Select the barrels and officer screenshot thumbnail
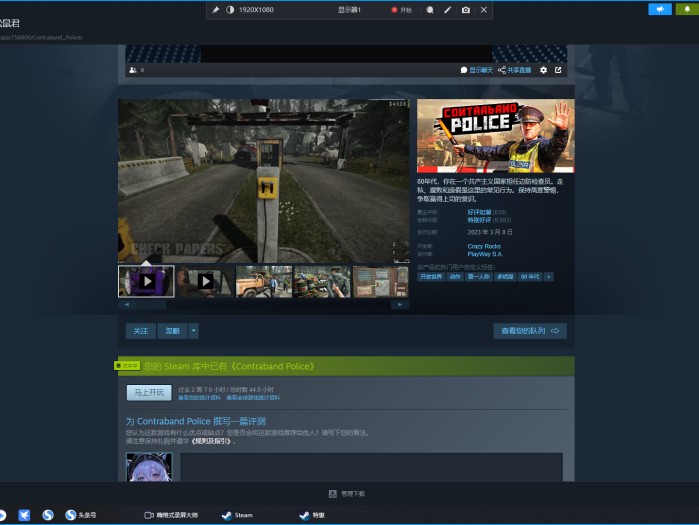Image resolution: width=699 pixels, height=525 pixels. pyautogui.click(x=322, y=281)
